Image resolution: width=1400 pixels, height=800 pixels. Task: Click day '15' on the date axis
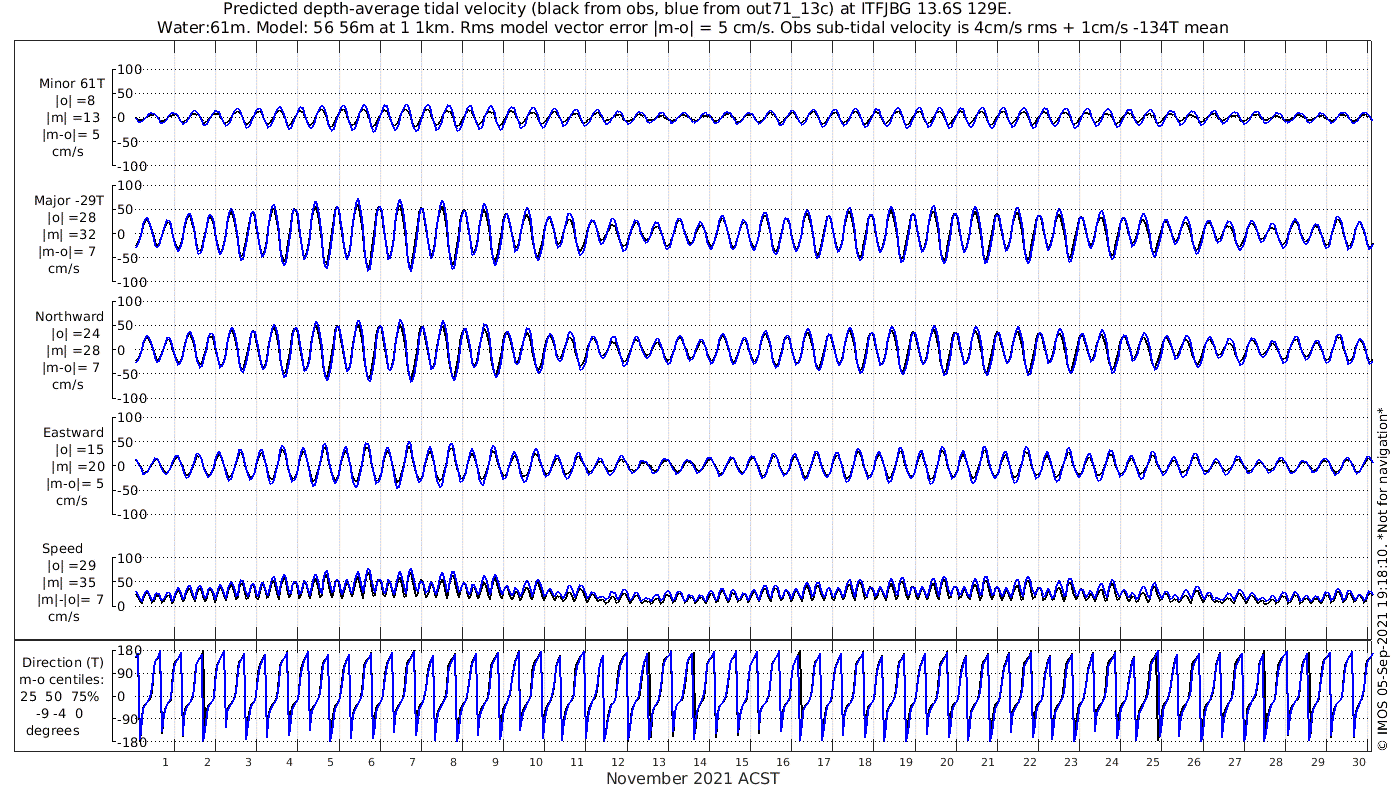point(742,762)
